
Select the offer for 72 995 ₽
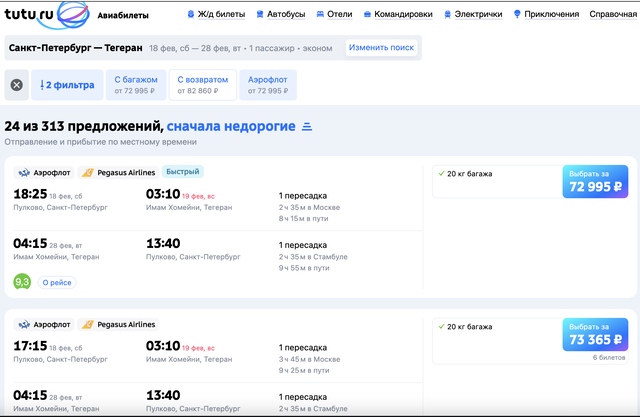[x=595, y=182]
